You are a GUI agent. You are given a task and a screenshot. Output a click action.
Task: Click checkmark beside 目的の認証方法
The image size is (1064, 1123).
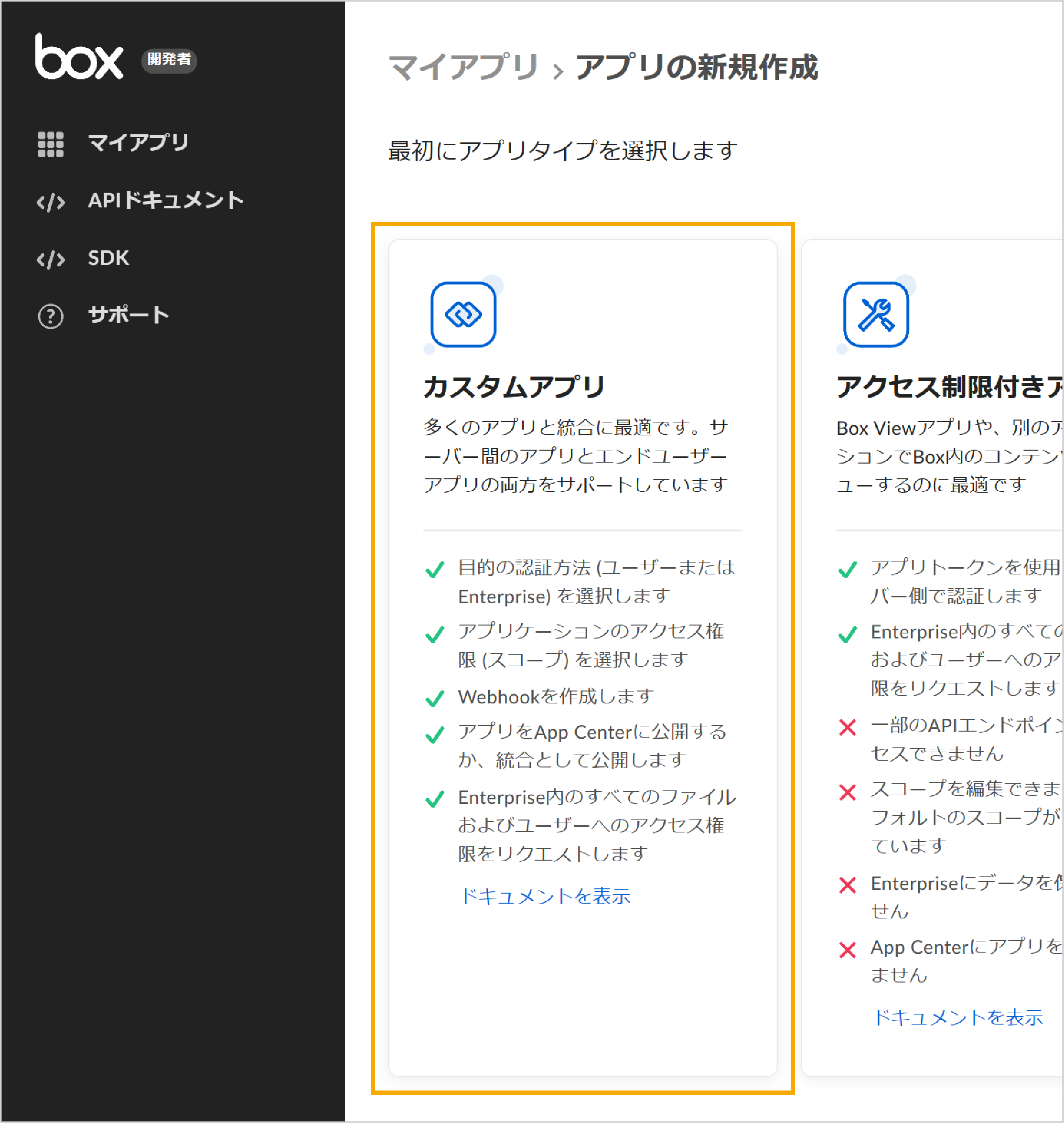pos(435,570)
